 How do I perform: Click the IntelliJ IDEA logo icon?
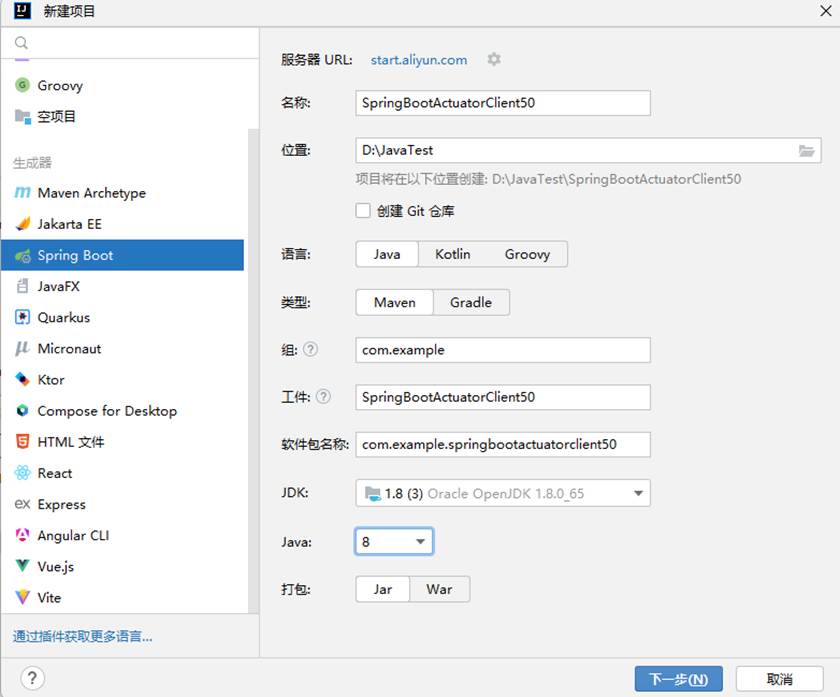pyautogui.click(x=22, y=10)
